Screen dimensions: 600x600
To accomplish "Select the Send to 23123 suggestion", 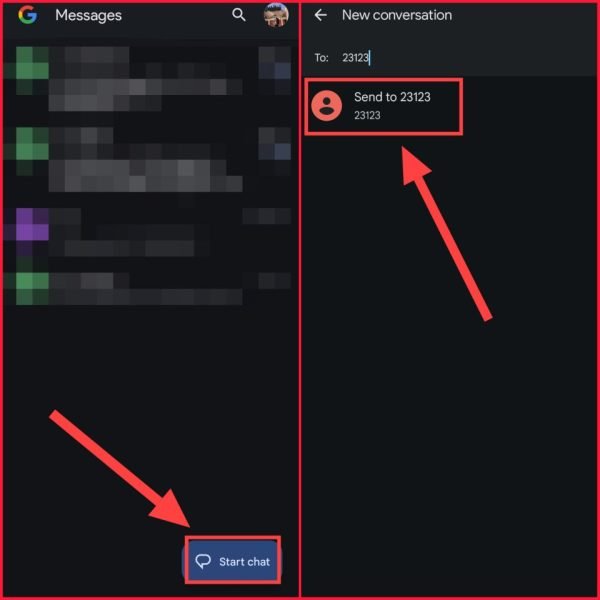I will point(384,106).
